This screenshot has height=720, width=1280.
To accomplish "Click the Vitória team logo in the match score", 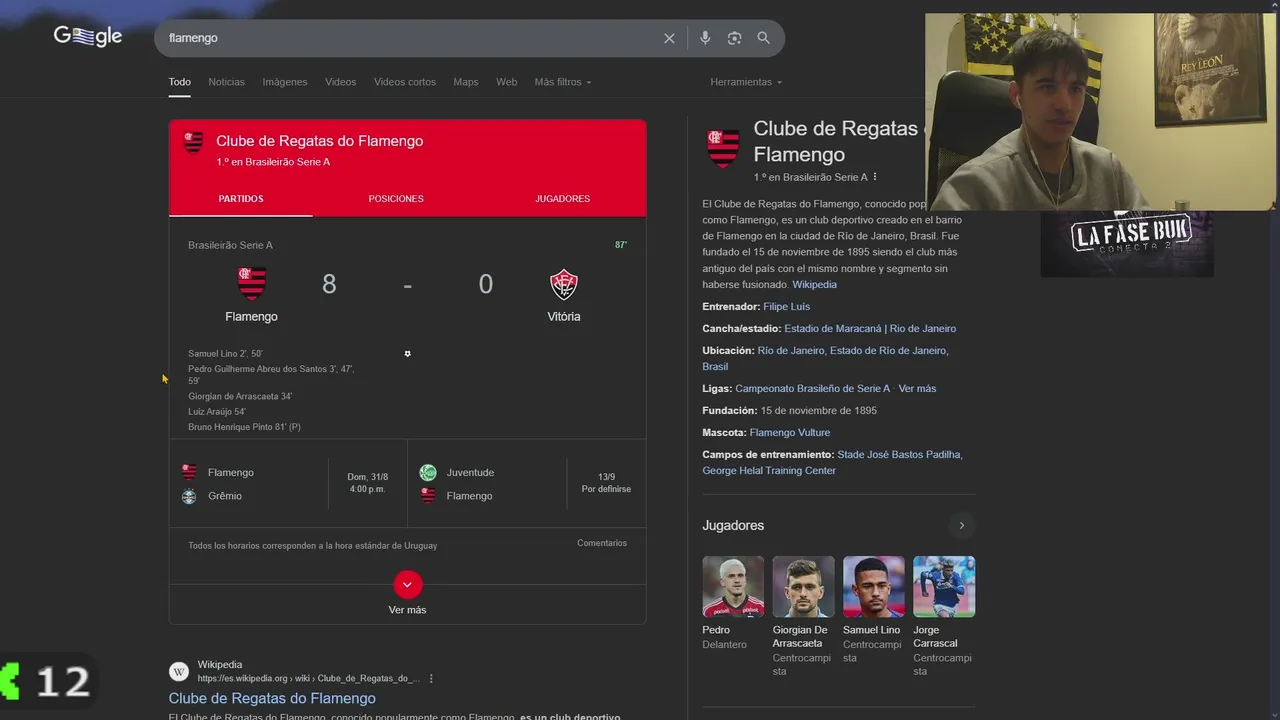I will pyautogui.click(x=564, y=284).
